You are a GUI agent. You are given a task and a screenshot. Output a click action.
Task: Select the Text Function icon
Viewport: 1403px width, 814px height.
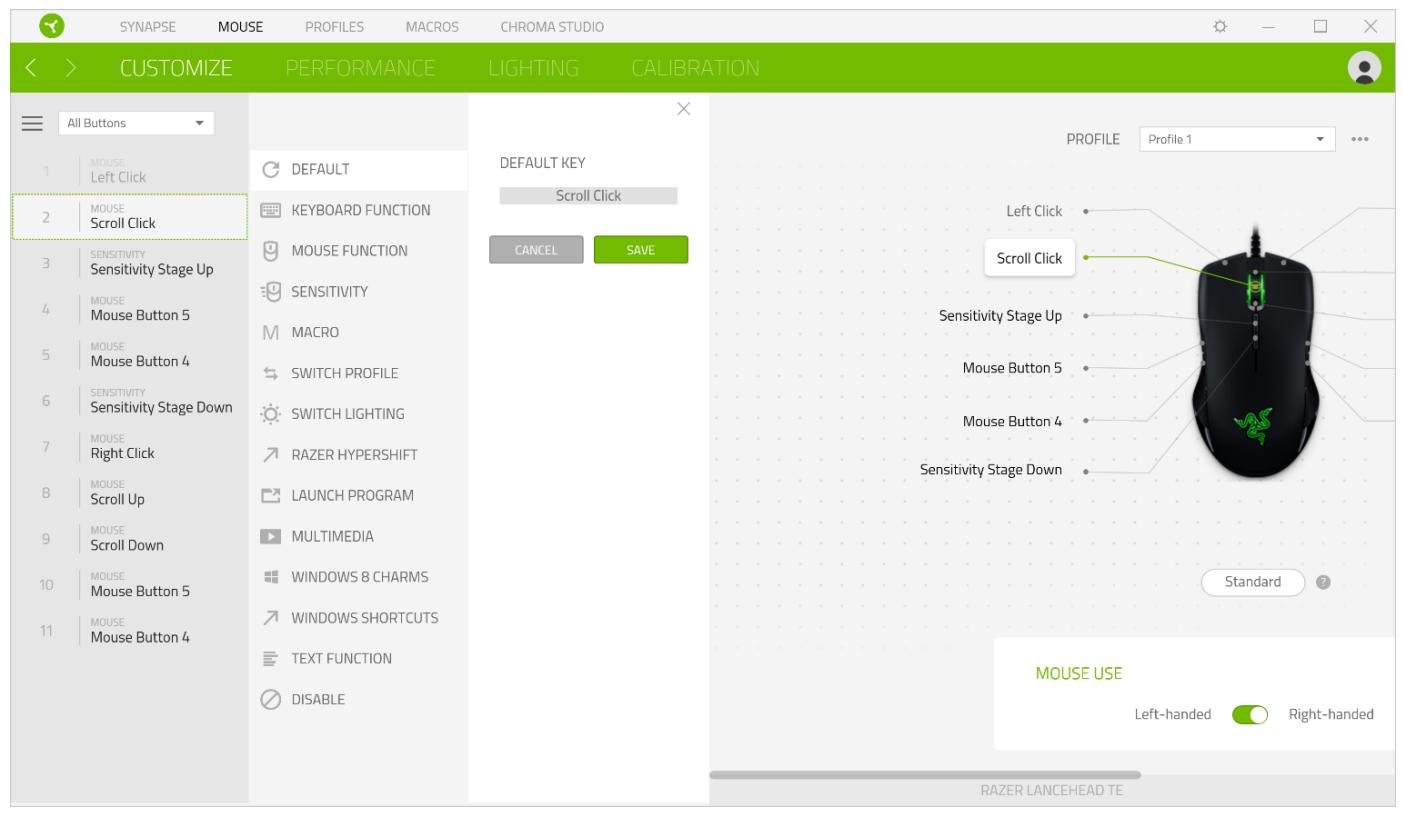pyautogui.click(x=270, y=659)
